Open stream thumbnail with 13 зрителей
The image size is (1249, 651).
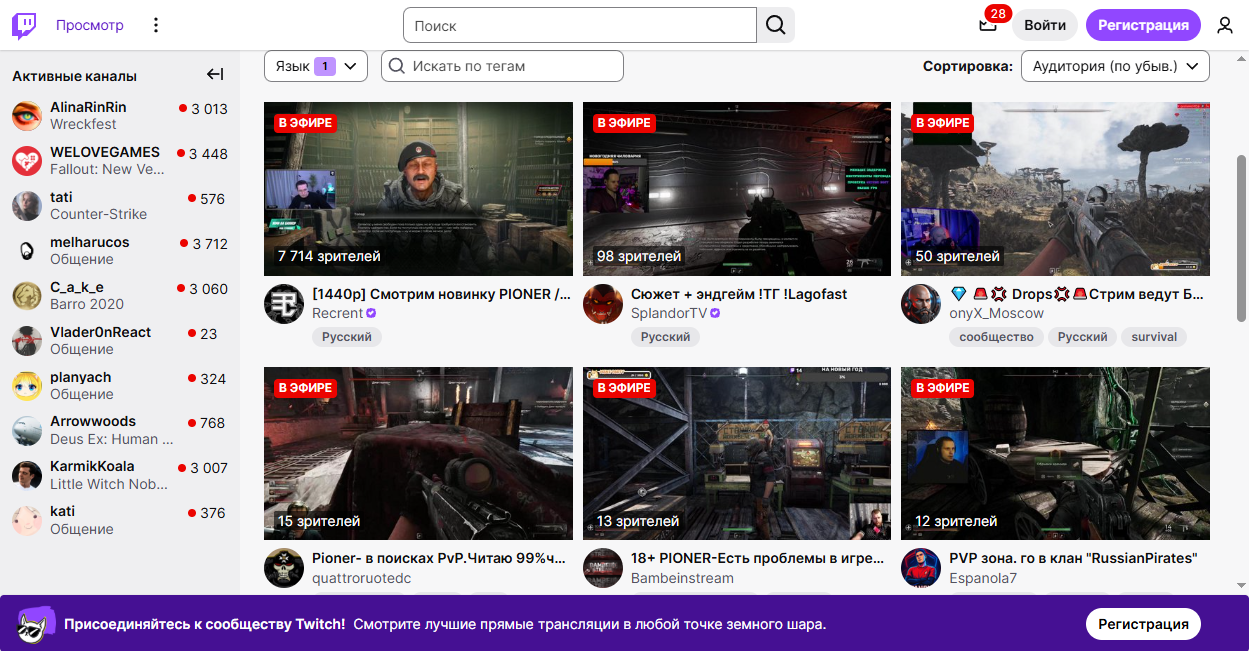[737, 454]
